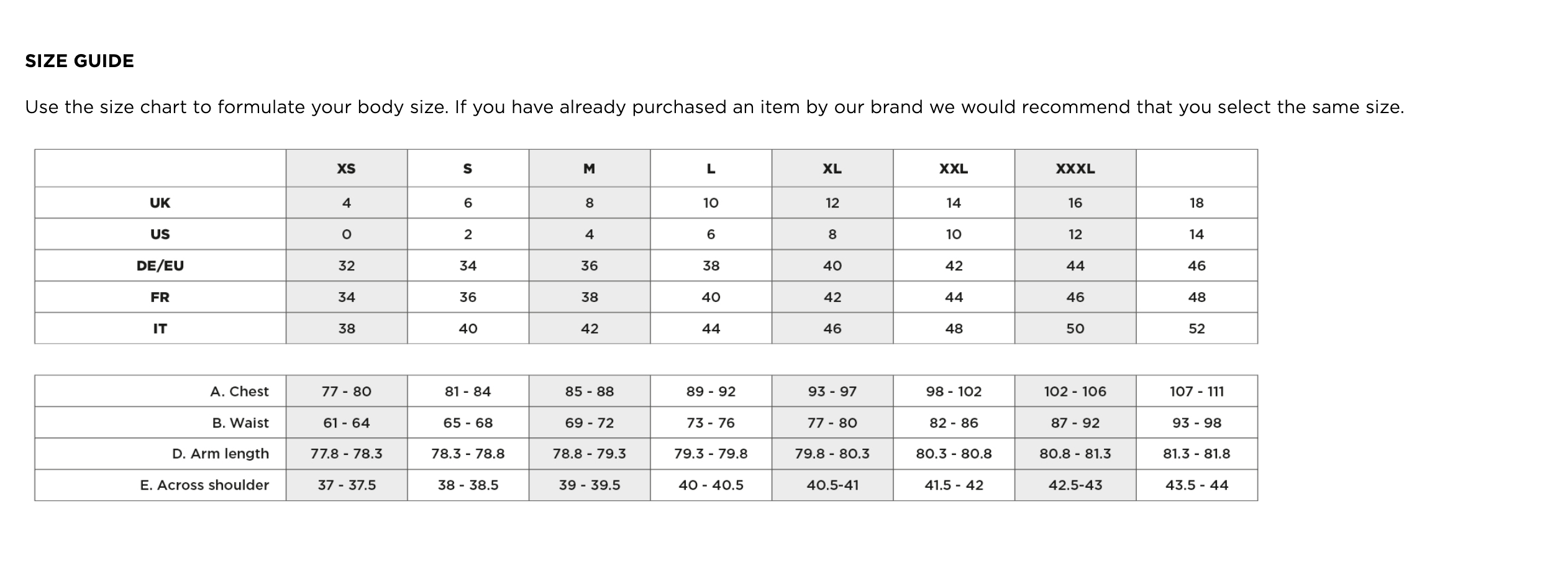Click the A. Chest row label
Screen dimensions: 1568x573
[x=239, y=392]
